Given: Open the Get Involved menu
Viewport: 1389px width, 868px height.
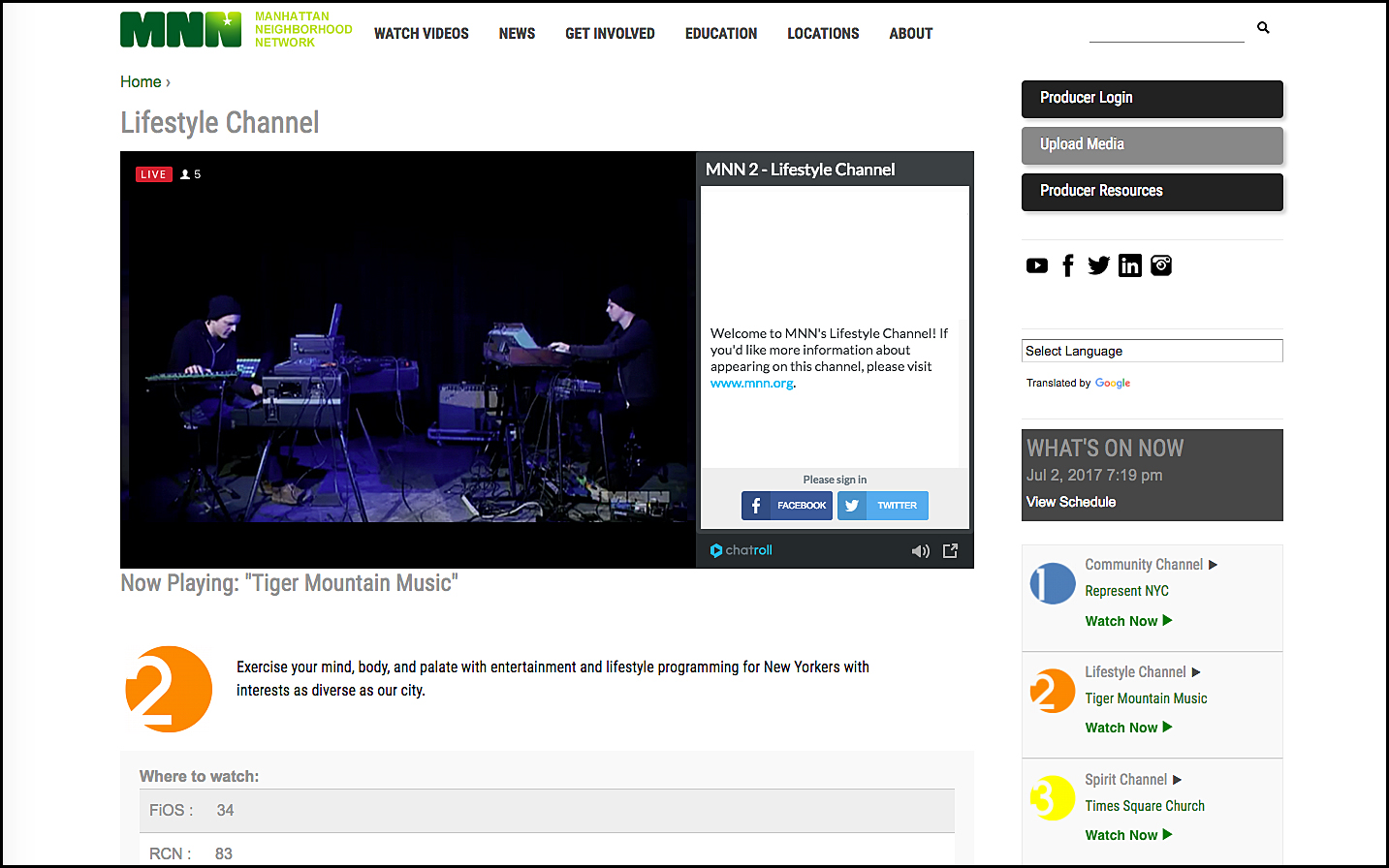Looking at the screenshot, I should (610, 33).
